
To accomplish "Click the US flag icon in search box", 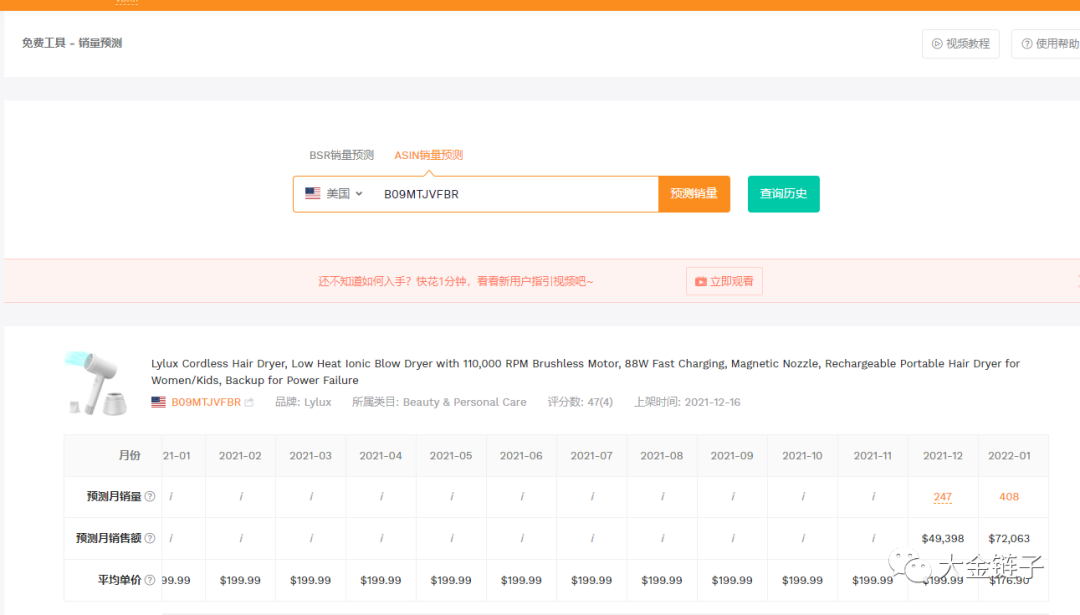I will tap(313, 194).
